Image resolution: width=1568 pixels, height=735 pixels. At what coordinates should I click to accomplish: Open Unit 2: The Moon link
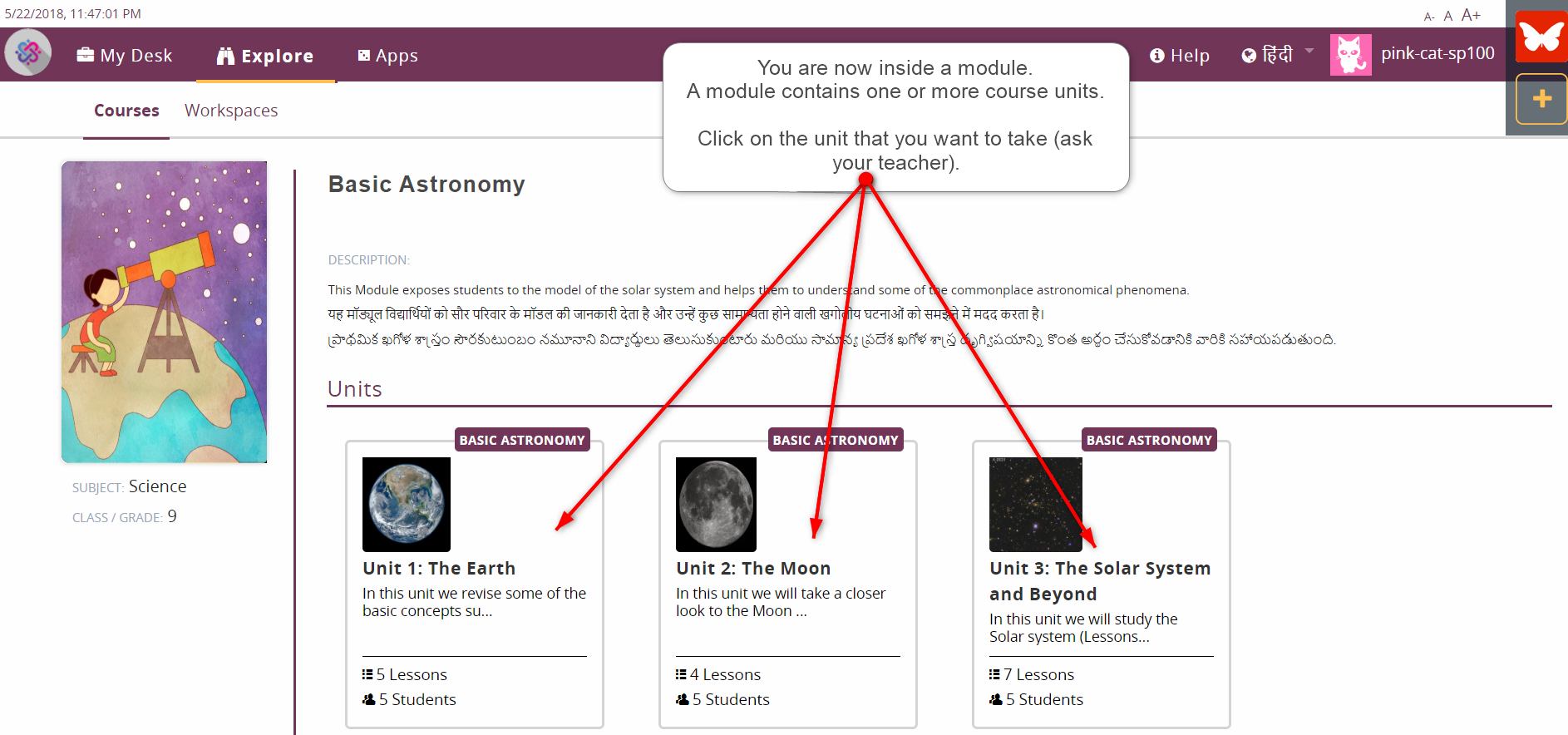[753, 569]
